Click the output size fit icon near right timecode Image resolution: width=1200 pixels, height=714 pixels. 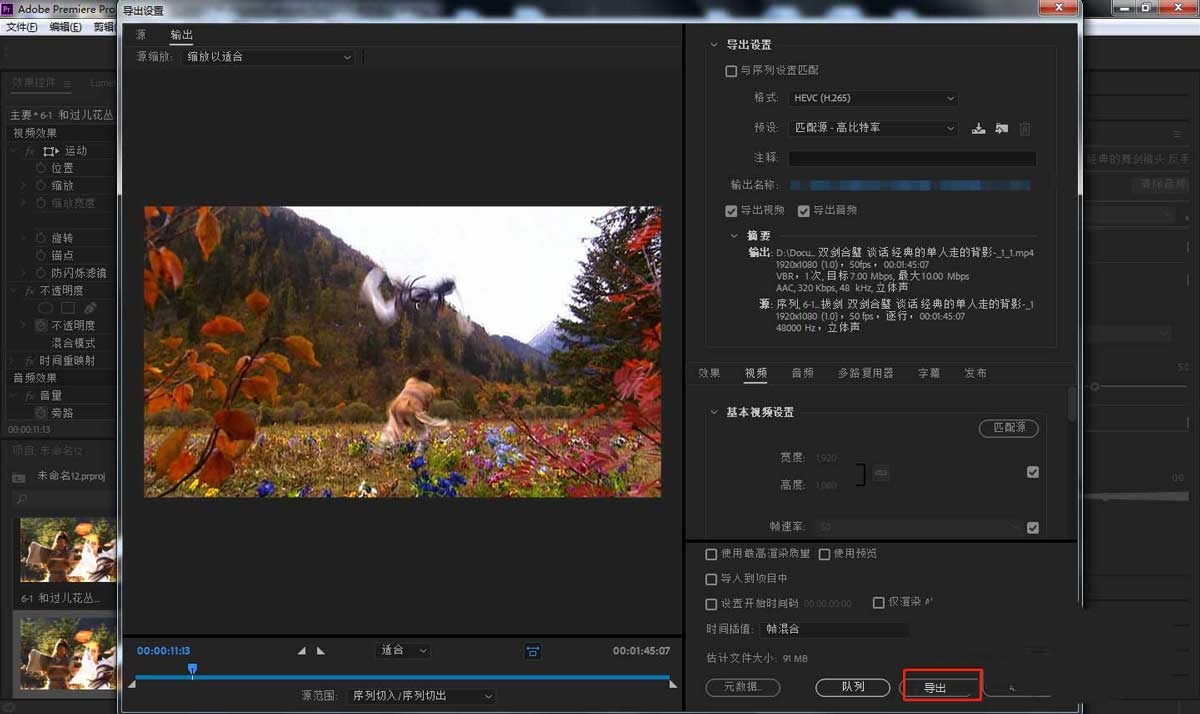pos(532,650)
